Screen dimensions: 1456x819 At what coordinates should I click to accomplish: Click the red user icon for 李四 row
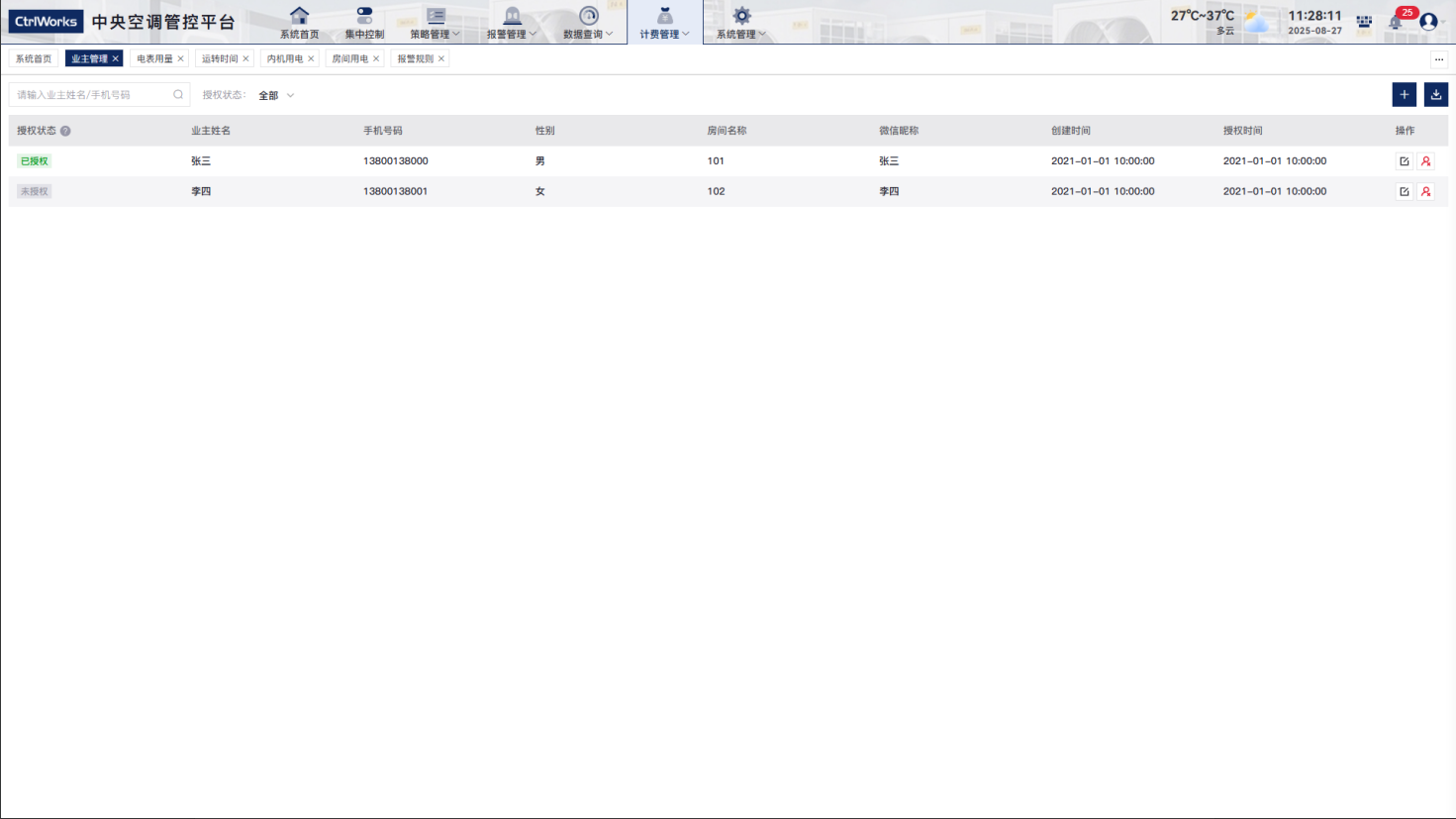[x=1425, y=192]
